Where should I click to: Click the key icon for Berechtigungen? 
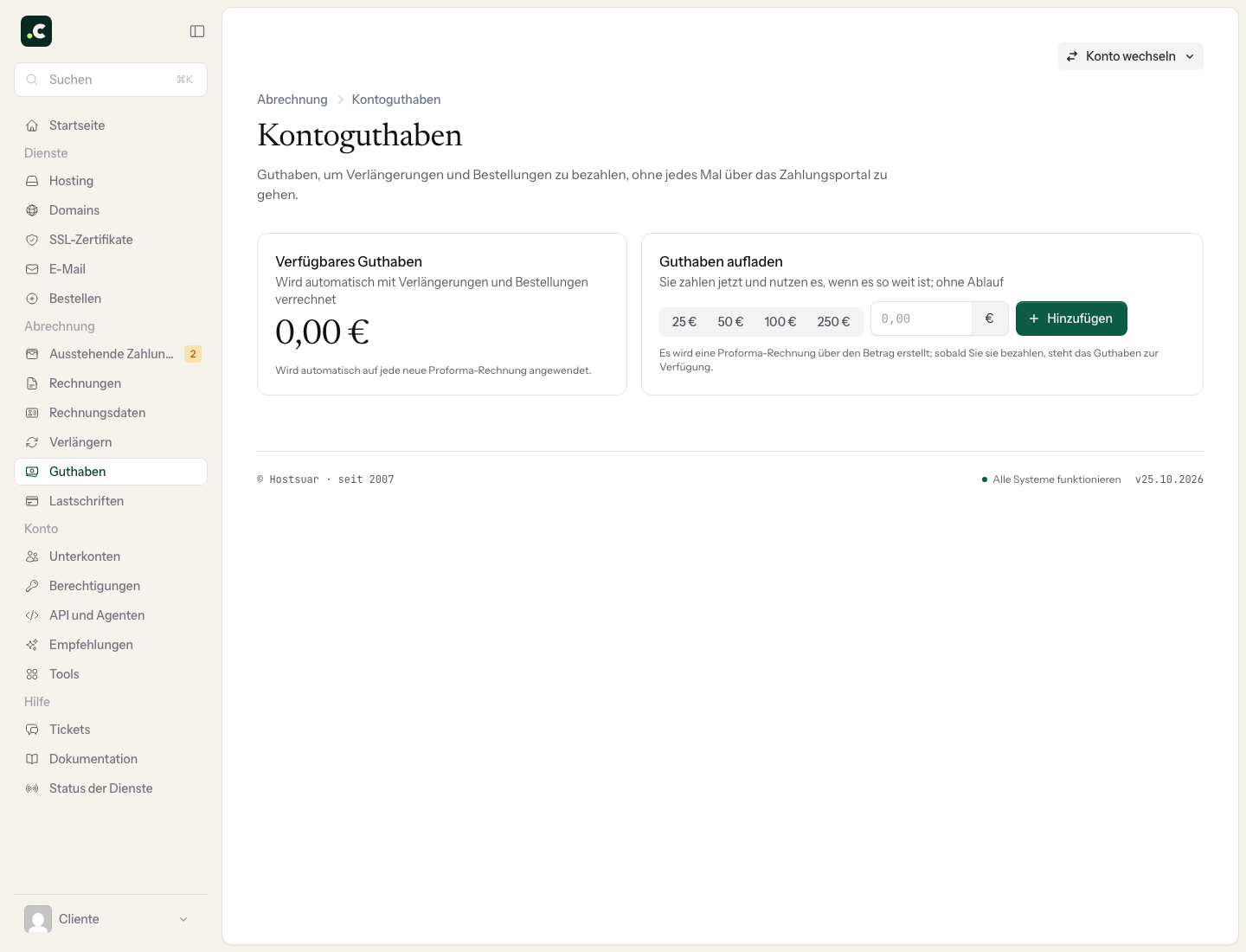(x=32, y=586)
